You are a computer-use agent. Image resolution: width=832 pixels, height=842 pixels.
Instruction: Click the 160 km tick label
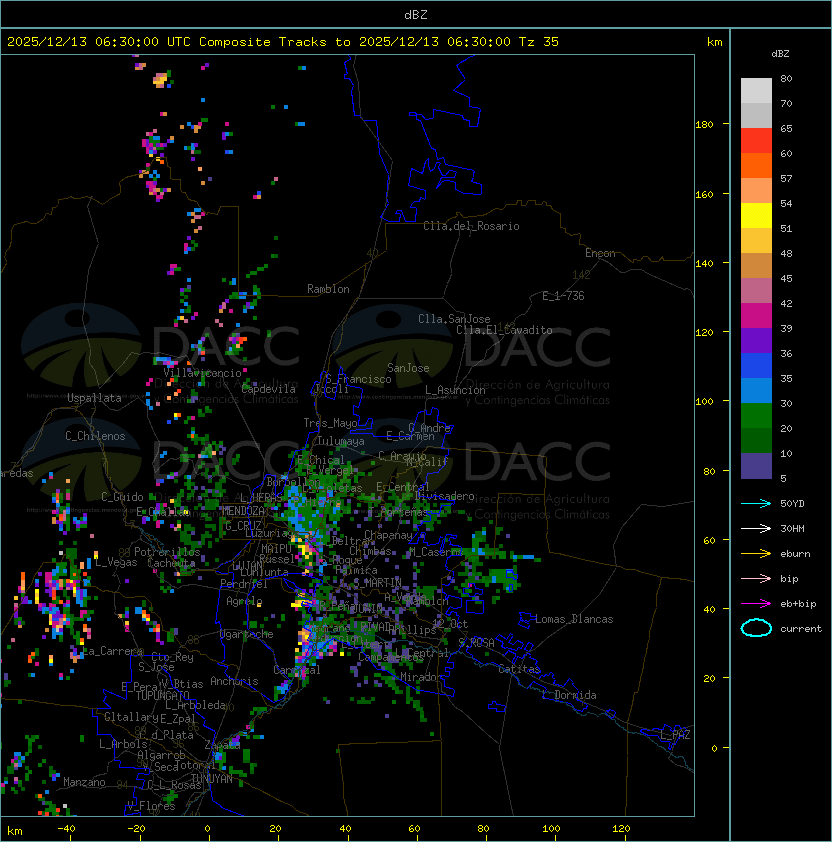click(704, 194)
